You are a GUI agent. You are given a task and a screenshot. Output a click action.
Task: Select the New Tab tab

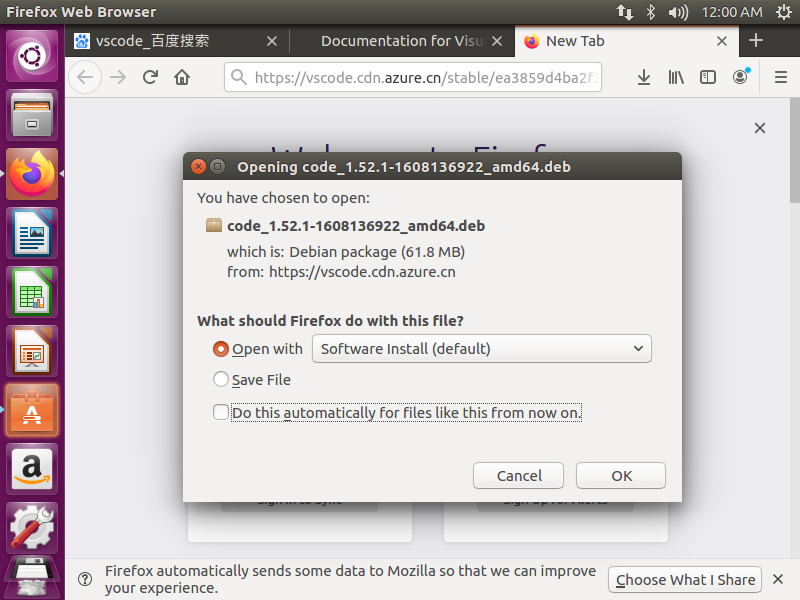[x=626, y=41]
